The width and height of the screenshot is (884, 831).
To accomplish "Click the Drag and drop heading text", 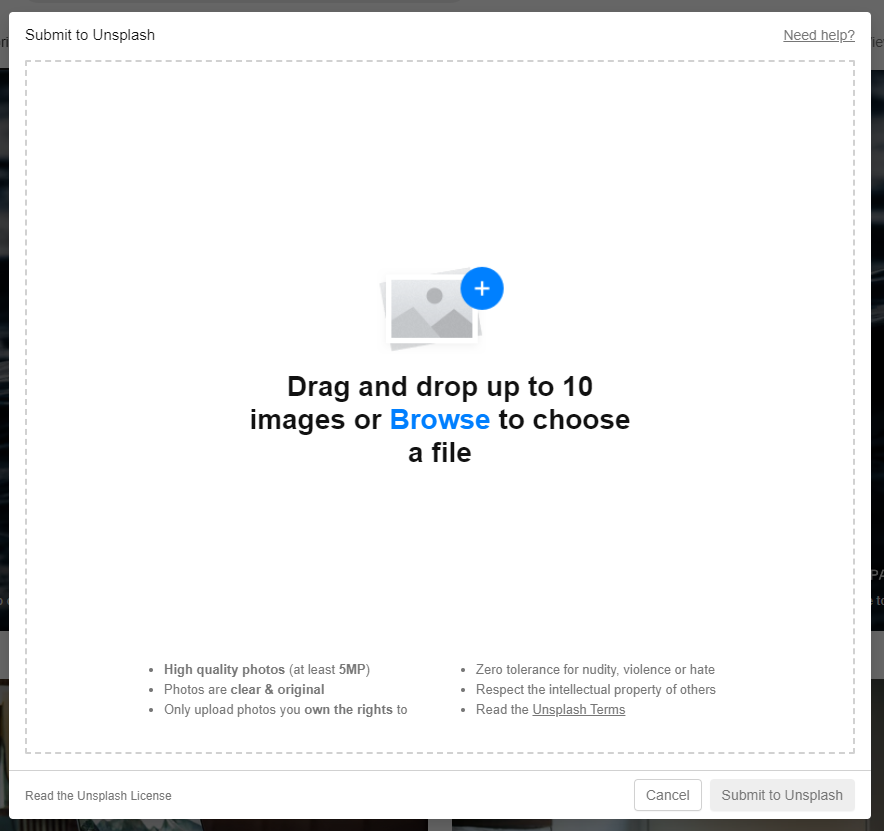I will click(440, 419).
